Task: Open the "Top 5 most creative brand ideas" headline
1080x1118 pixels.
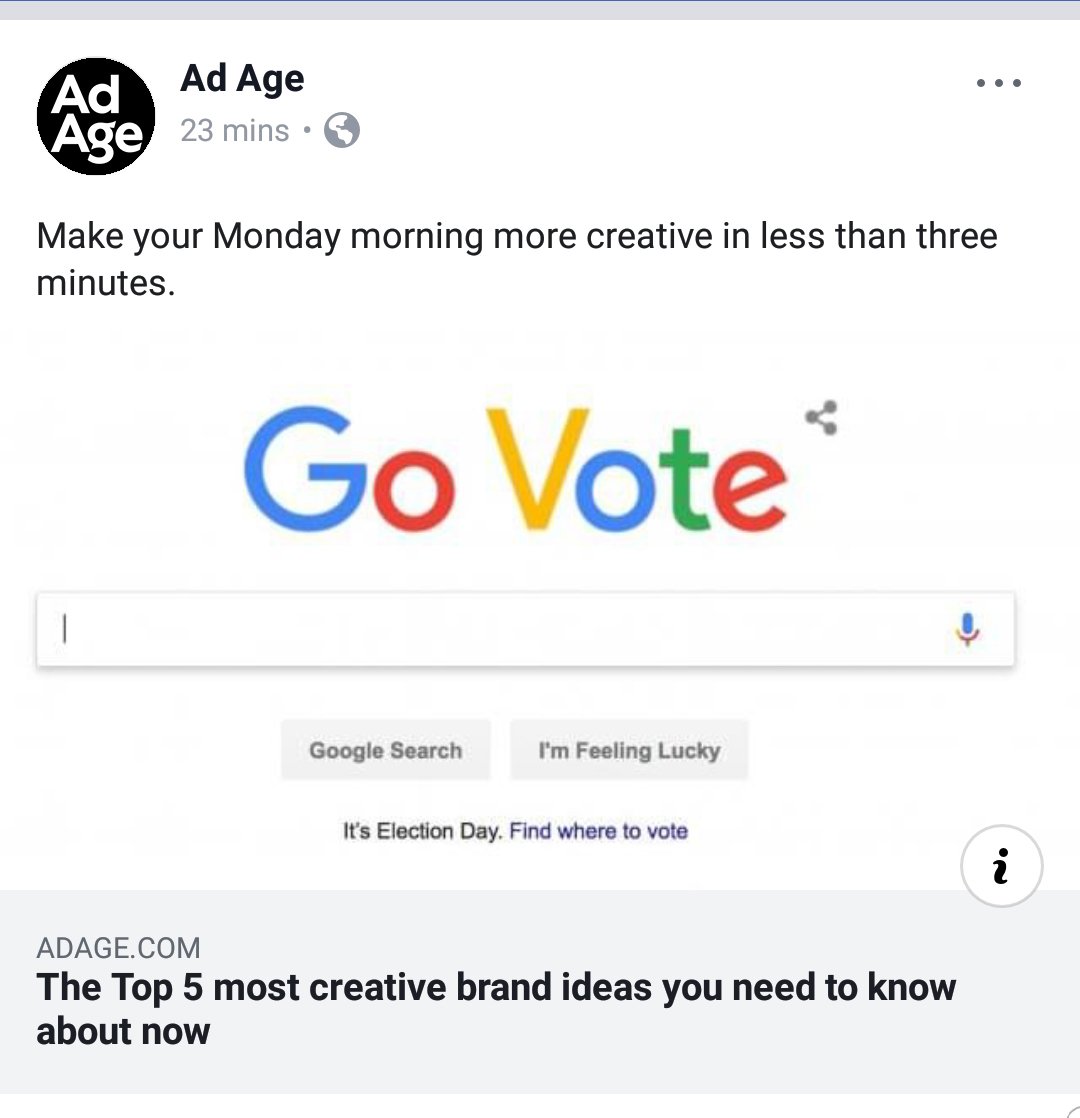Action: [x=496, y=1008]
